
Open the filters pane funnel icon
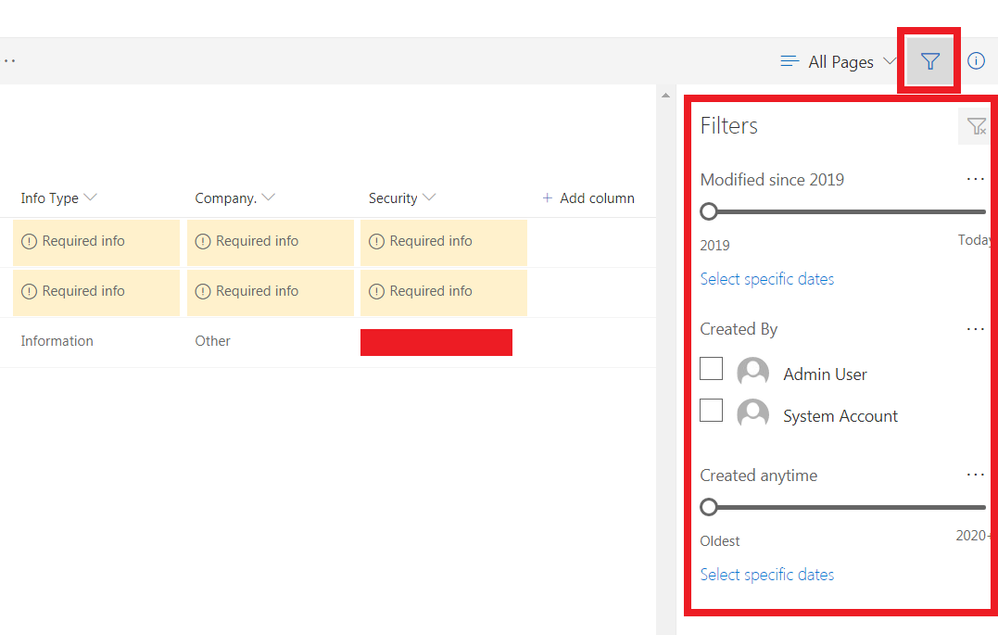[930, 62]
